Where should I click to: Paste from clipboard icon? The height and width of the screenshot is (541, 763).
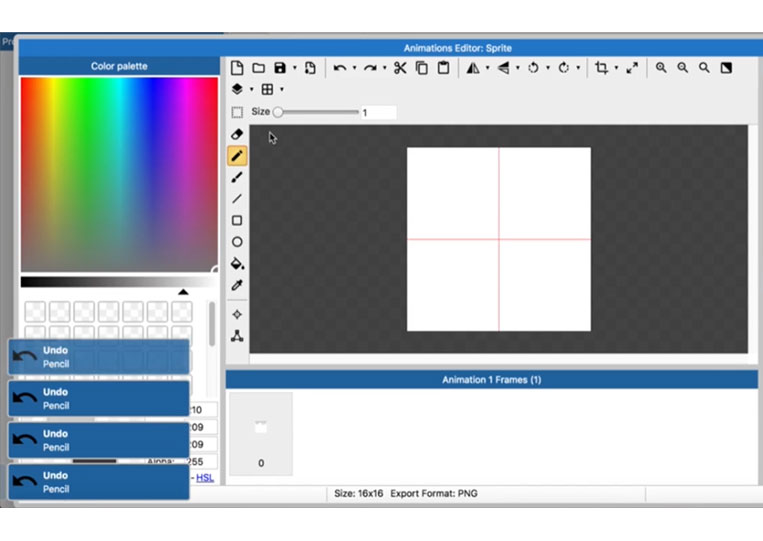point(443,68)
